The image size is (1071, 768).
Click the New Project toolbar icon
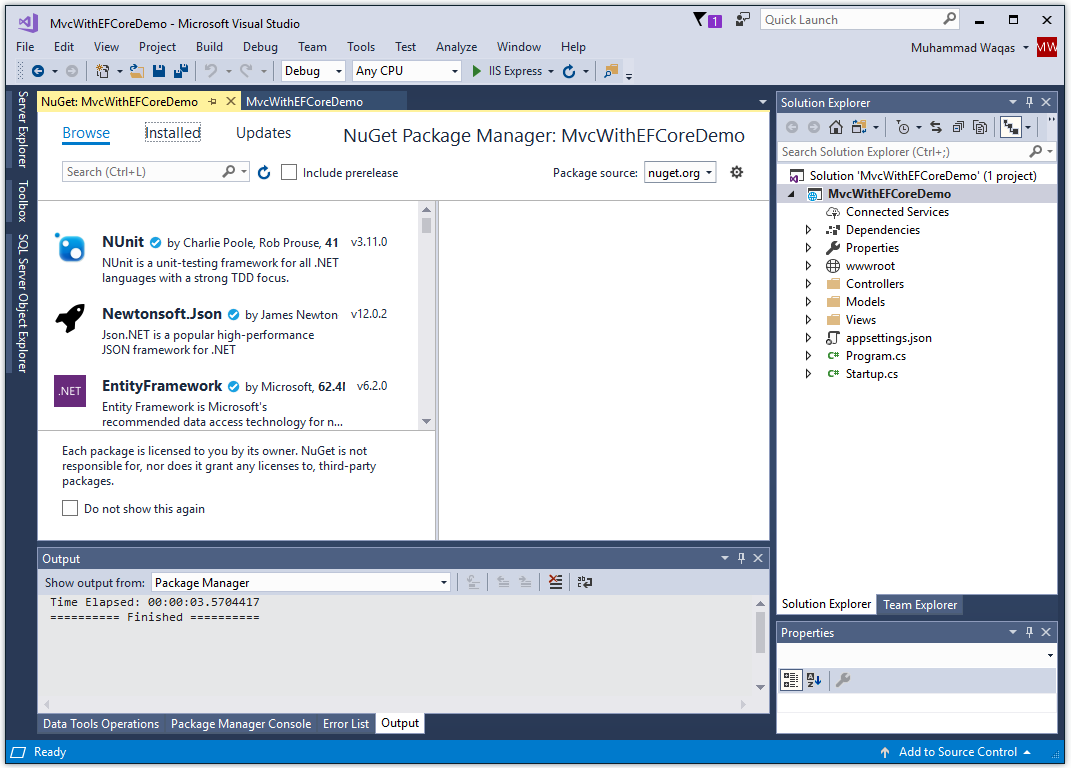(102, 71)
